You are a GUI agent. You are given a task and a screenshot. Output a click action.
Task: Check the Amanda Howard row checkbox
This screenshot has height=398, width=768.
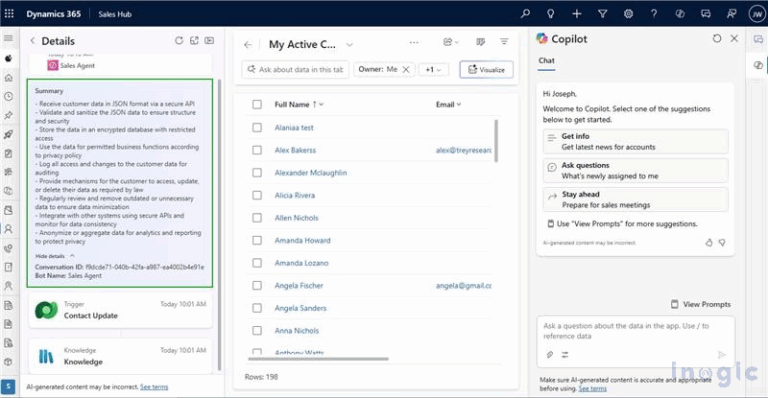pyautogui.click(x=257, y=240)
